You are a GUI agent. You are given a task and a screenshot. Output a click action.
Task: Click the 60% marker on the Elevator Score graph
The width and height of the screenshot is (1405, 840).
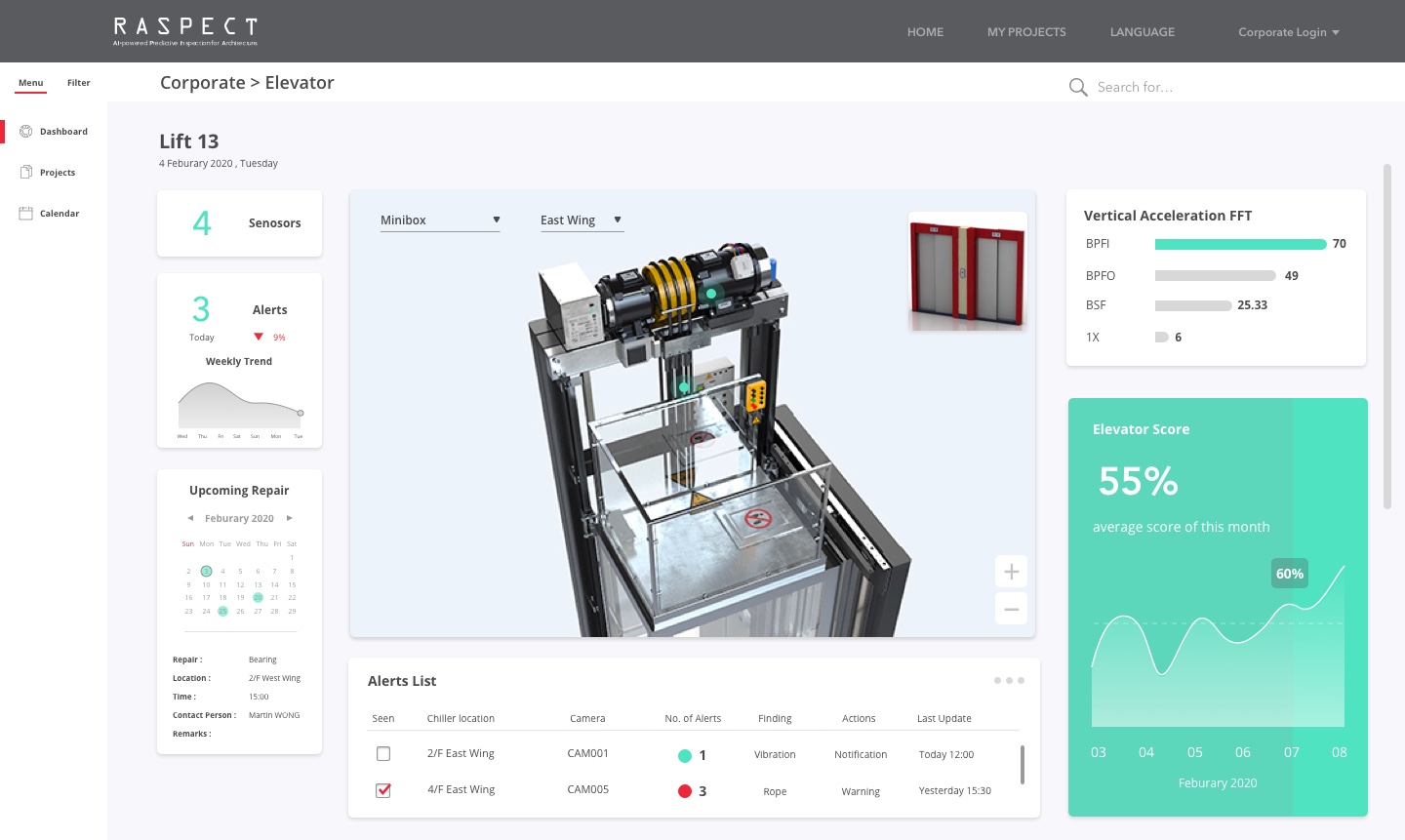pos(1289,574)
